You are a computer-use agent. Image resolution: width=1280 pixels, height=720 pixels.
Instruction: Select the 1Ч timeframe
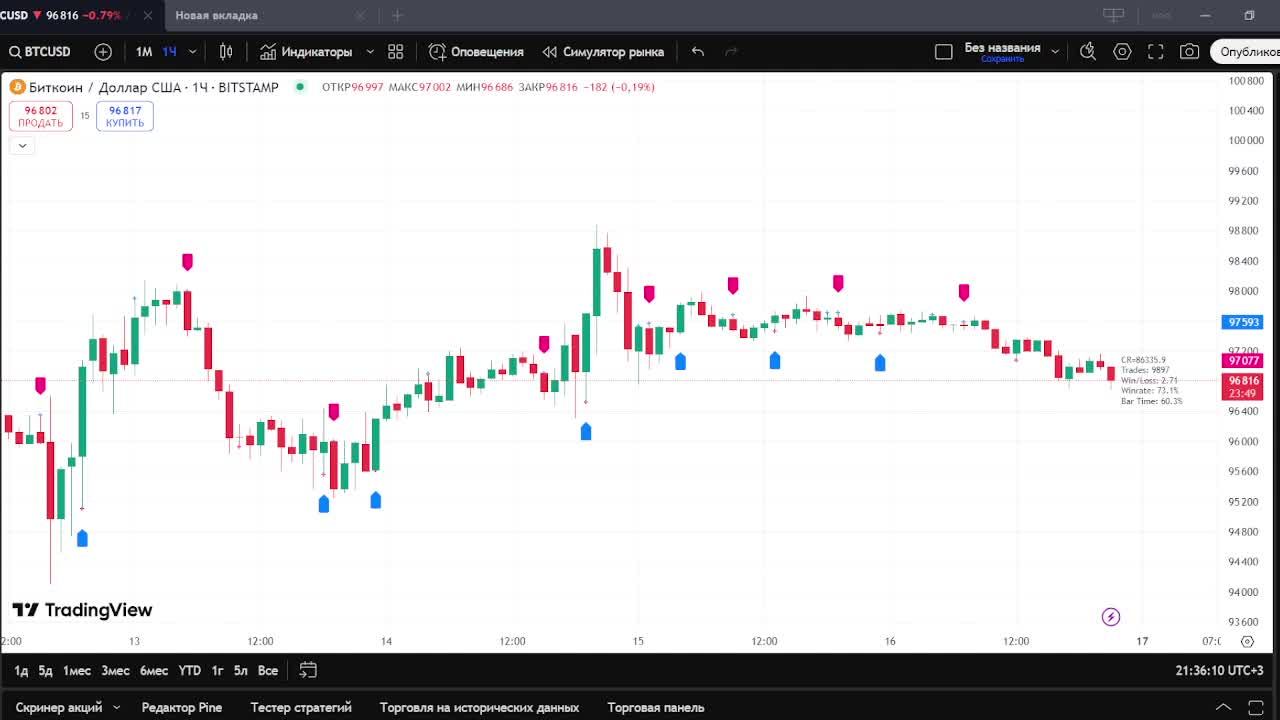click(169, 52)
